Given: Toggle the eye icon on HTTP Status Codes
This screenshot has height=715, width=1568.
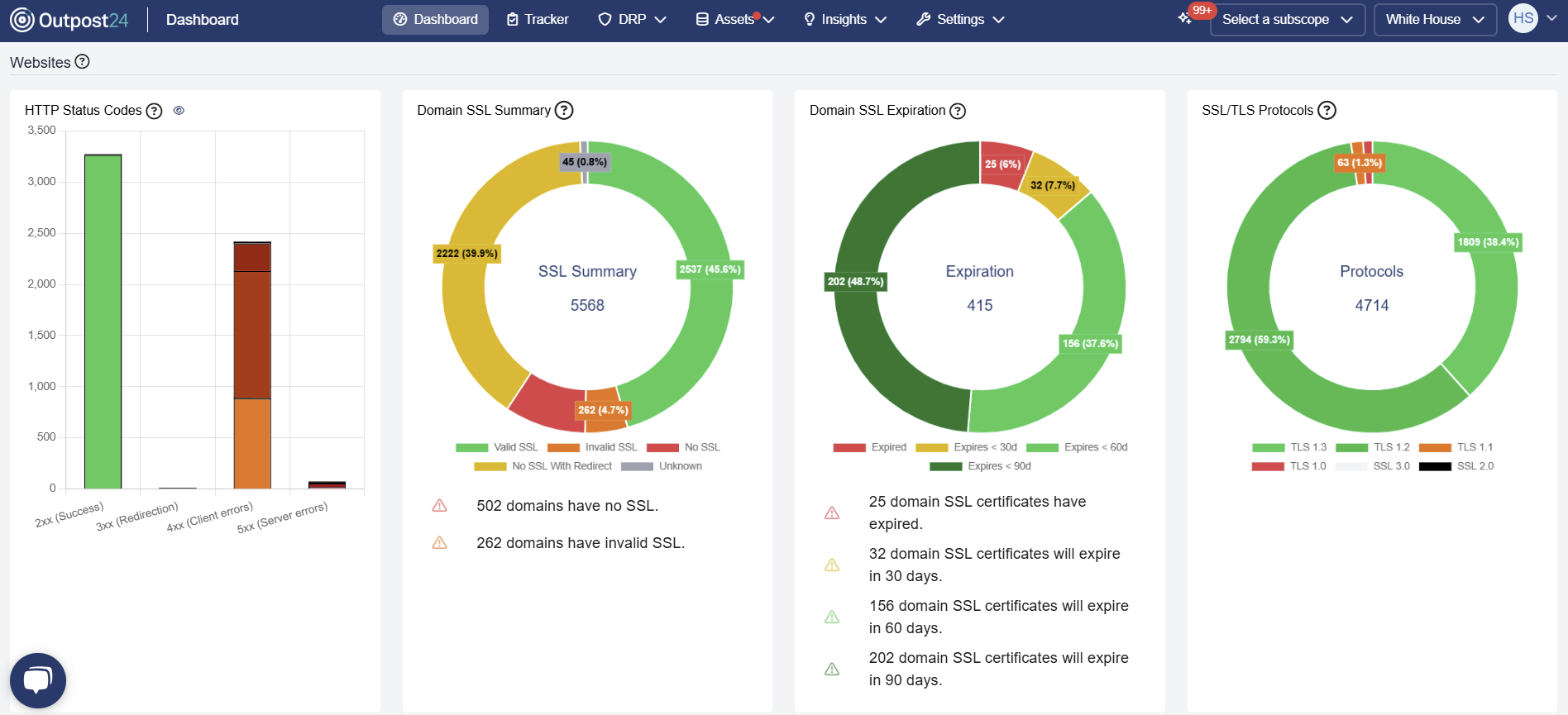Looking at the screenshot, I should click(x=179, y=111).
